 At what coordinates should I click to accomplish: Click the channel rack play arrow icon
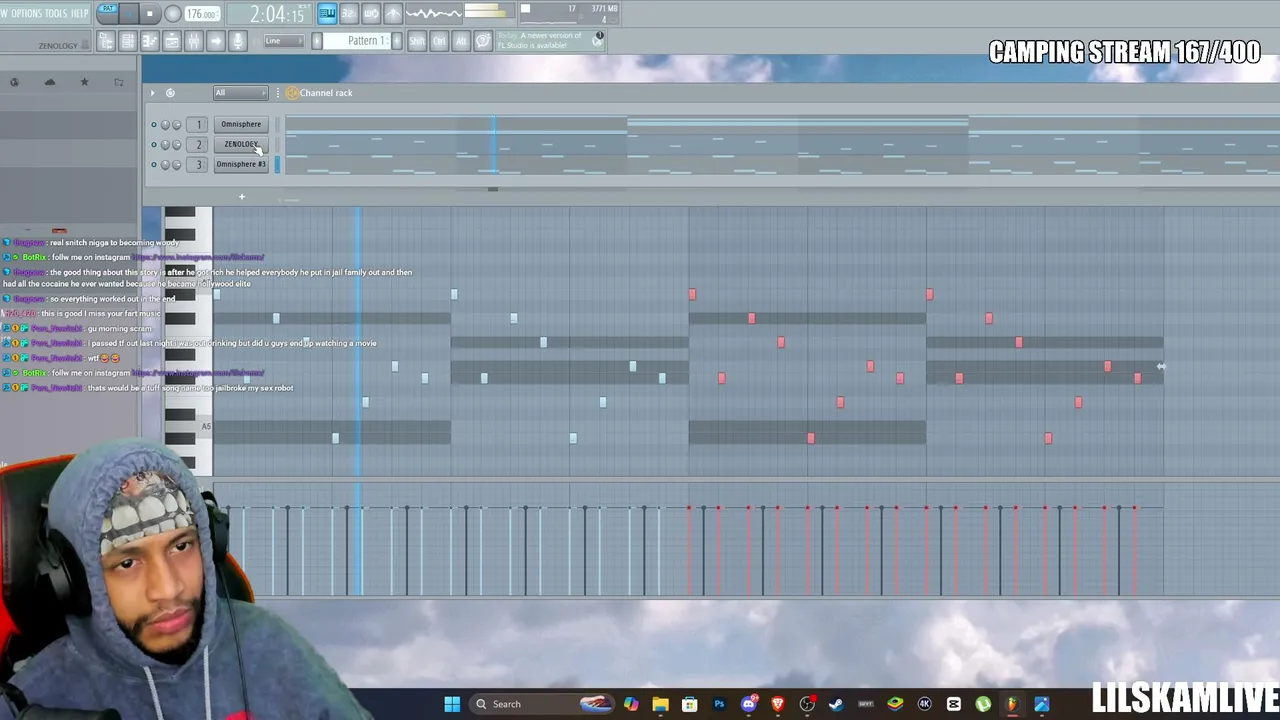pyautogui.click(x=153, y=93)
